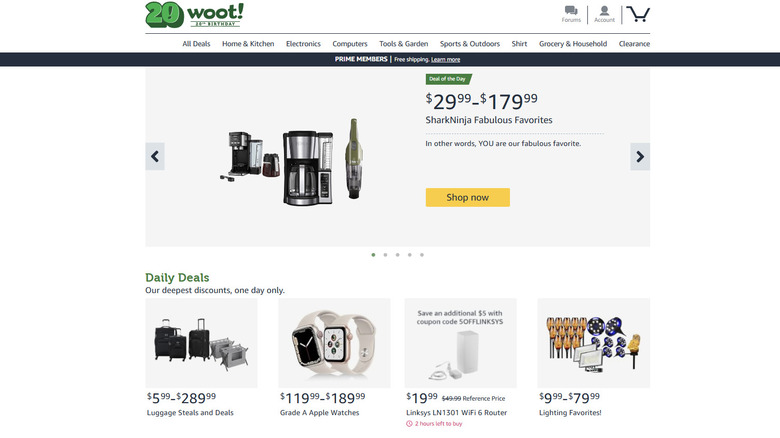The width and height of the screenshot is (780, 438).
Task: Select the fifth carousel dot indicator
Action: [422, 255]
